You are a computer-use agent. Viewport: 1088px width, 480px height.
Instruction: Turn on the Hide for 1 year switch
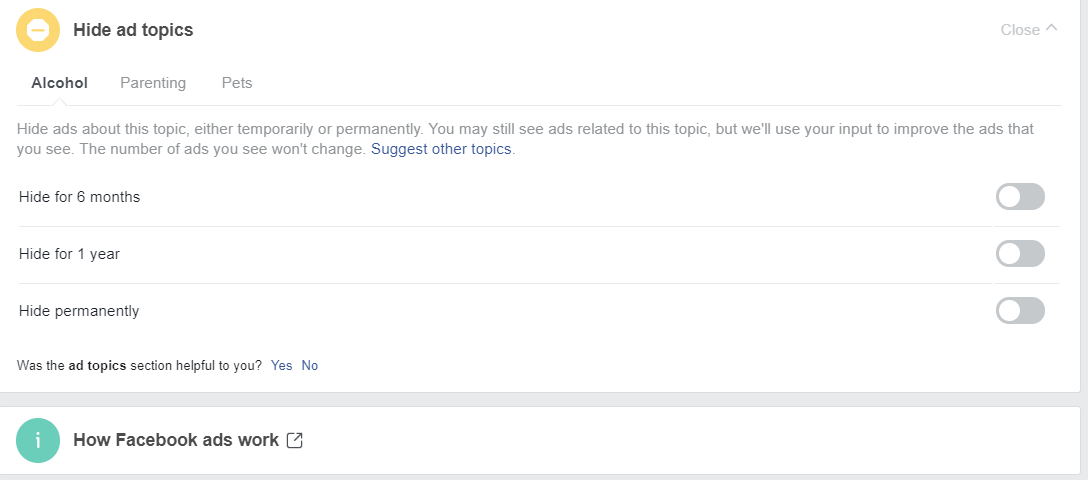[1020, 254]
